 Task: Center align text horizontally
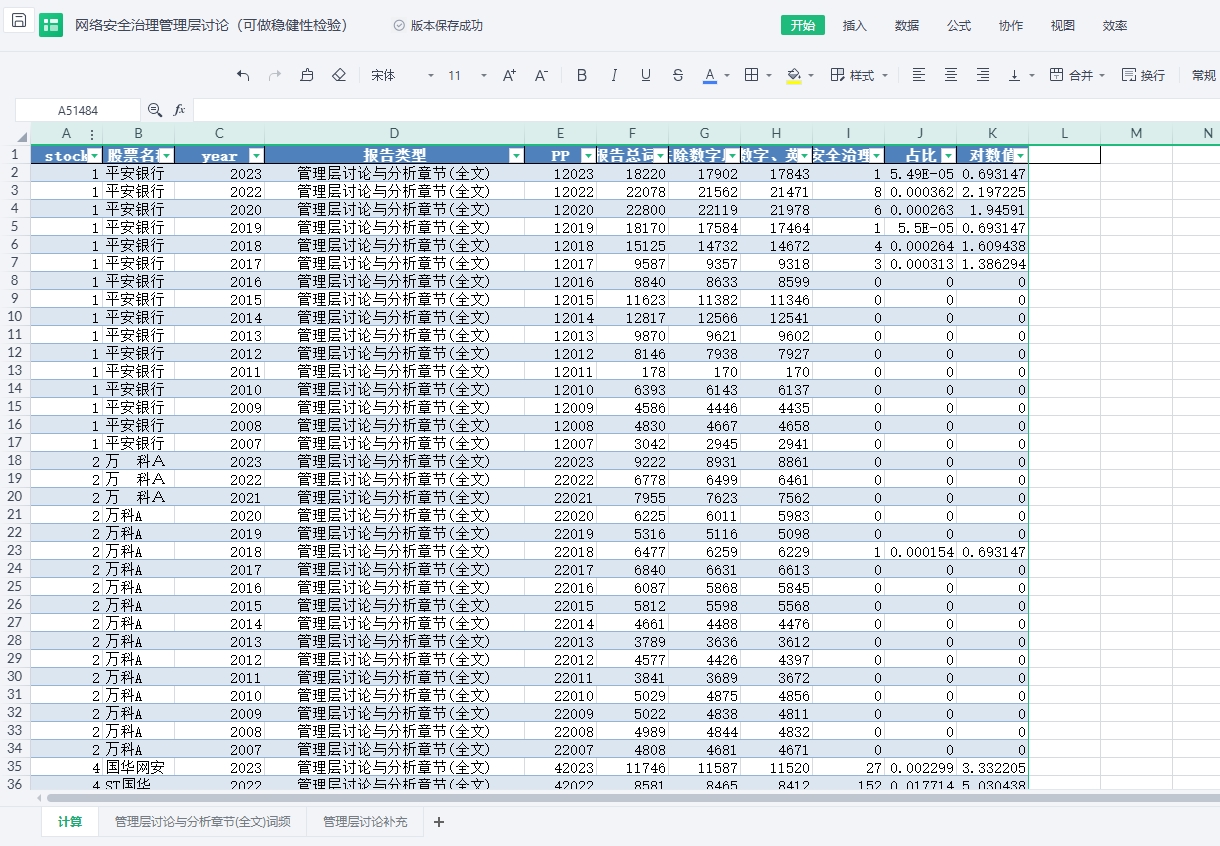[951, 75]
